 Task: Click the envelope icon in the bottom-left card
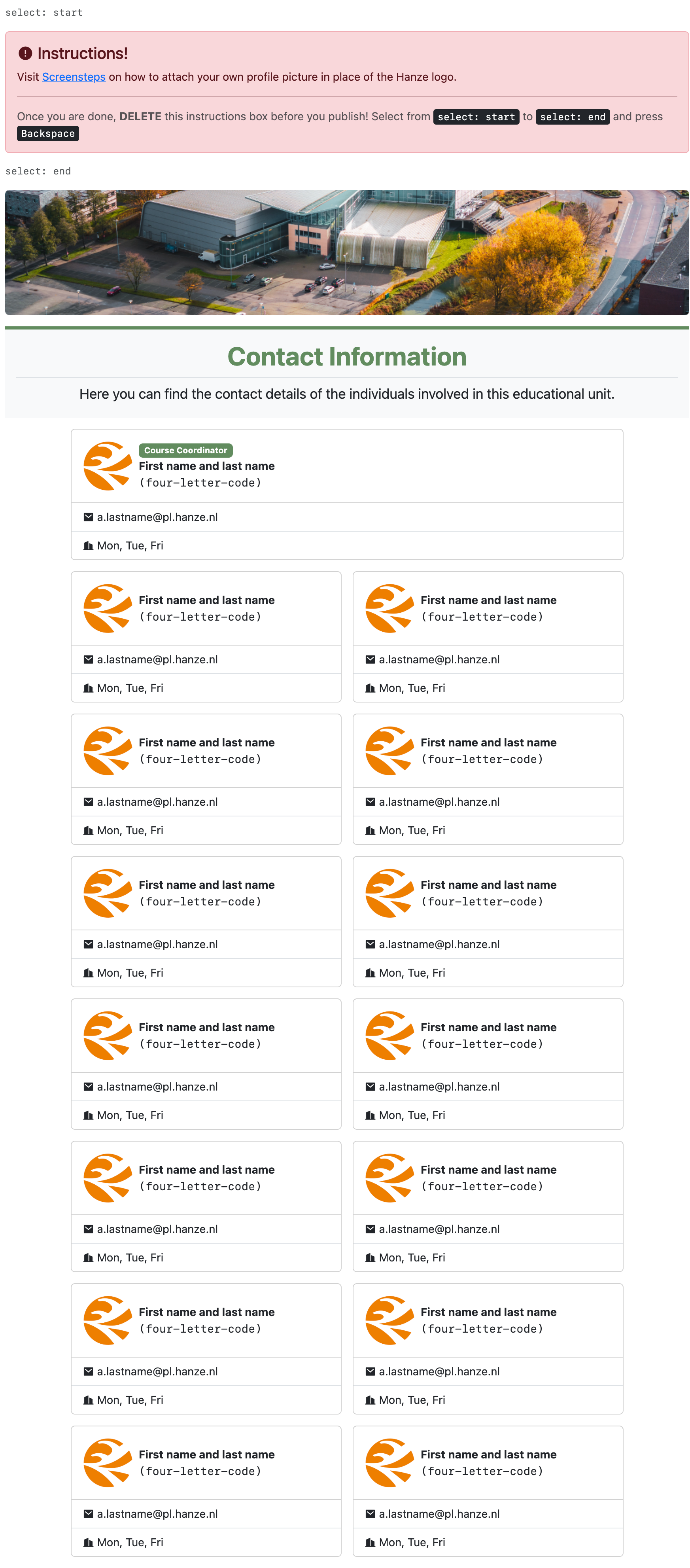[x=88, y=1514]
